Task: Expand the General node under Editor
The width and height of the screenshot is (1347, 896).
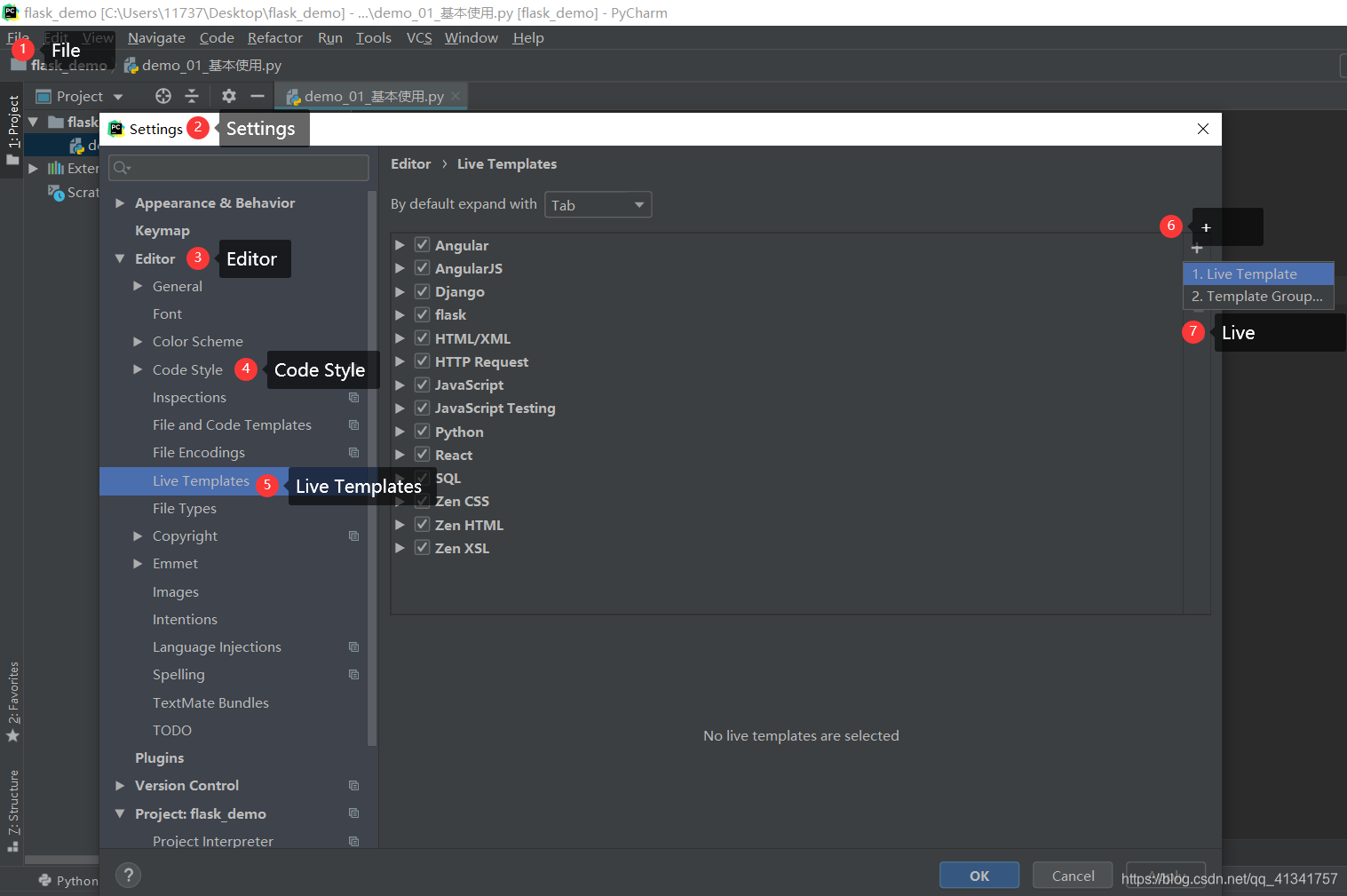Action: coord(138,286)
